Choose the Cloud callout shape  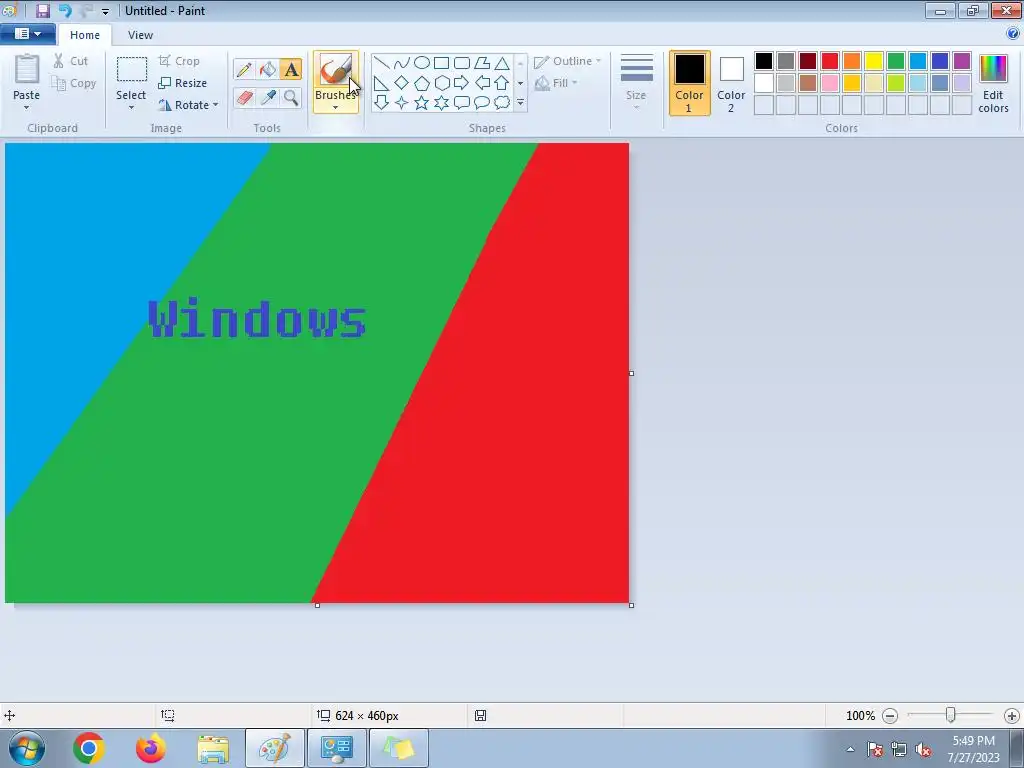[502, 103]
